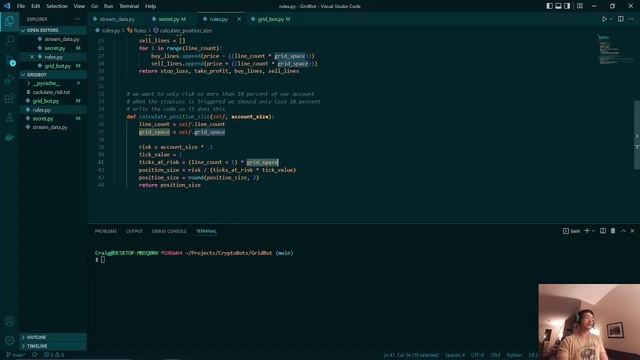The image size is (640, 360).
Task: Click the Rules class in the breadcrumbs
Action: [x=136, y=31]
